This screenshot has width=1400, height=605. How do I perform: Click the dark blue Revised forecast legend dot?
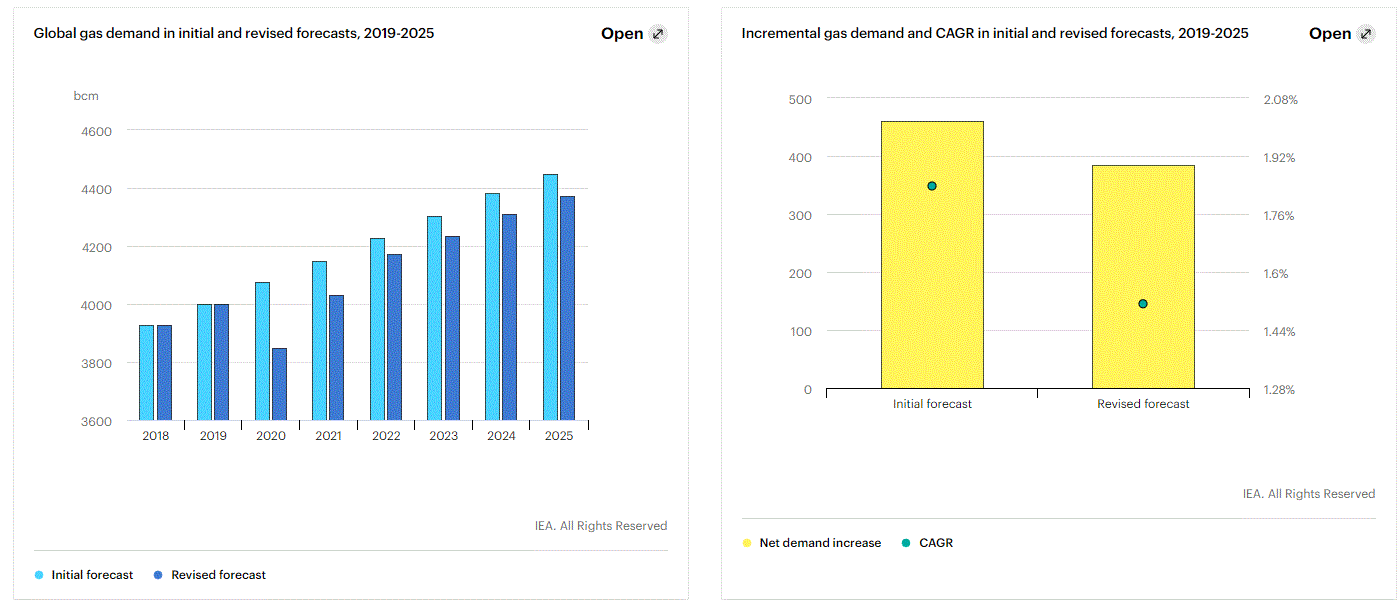pos(158,575)
